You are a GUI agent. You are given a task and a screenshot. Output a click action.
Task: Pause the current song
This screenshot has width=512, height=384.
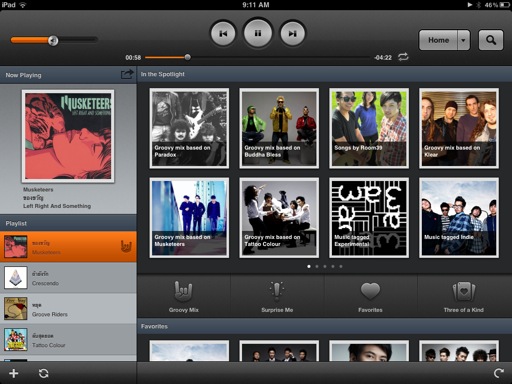pyautogui.click(x=258, y=33)
